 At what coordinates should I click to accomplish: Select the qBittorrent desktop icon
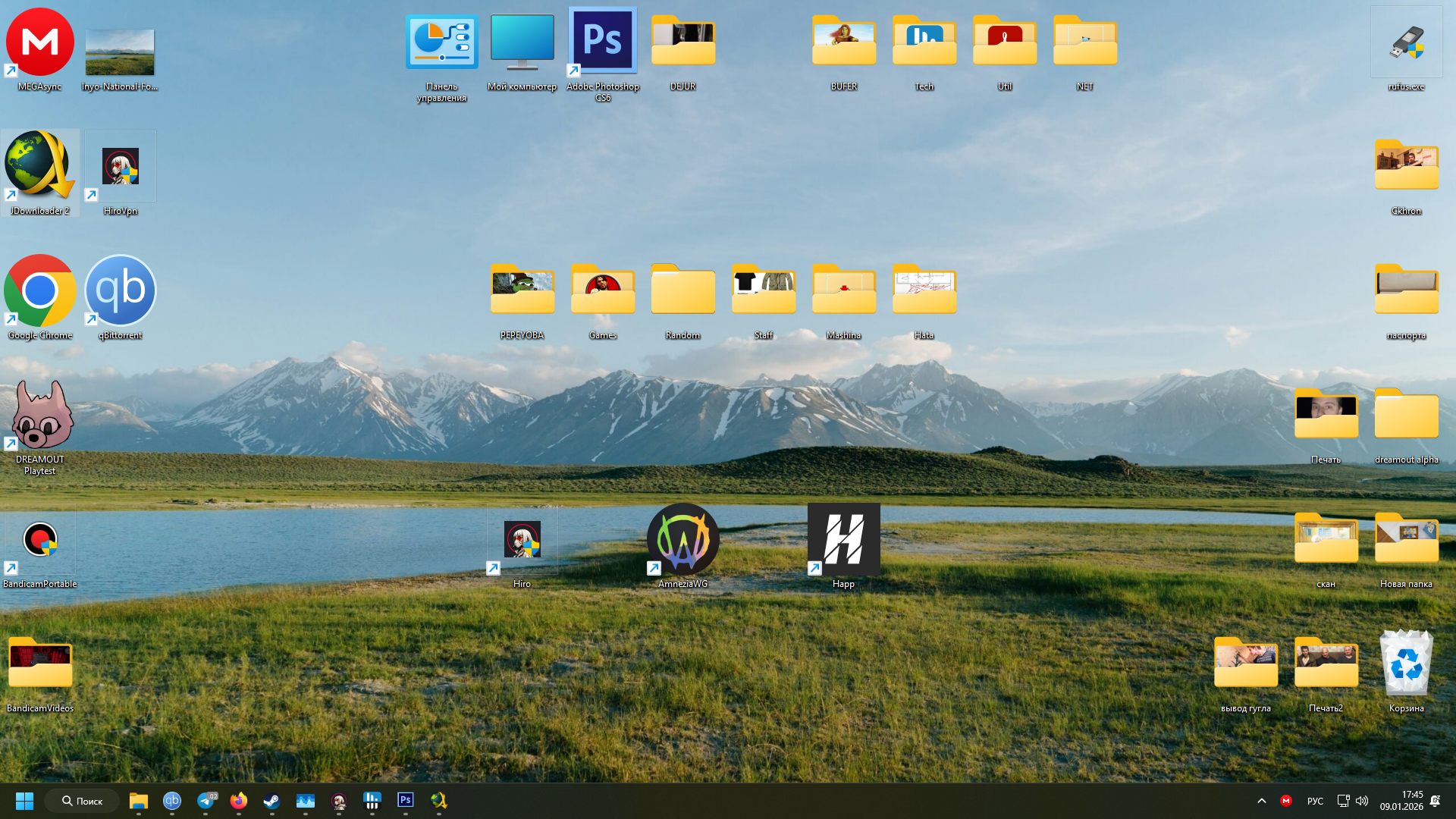[x=121, y=291]
